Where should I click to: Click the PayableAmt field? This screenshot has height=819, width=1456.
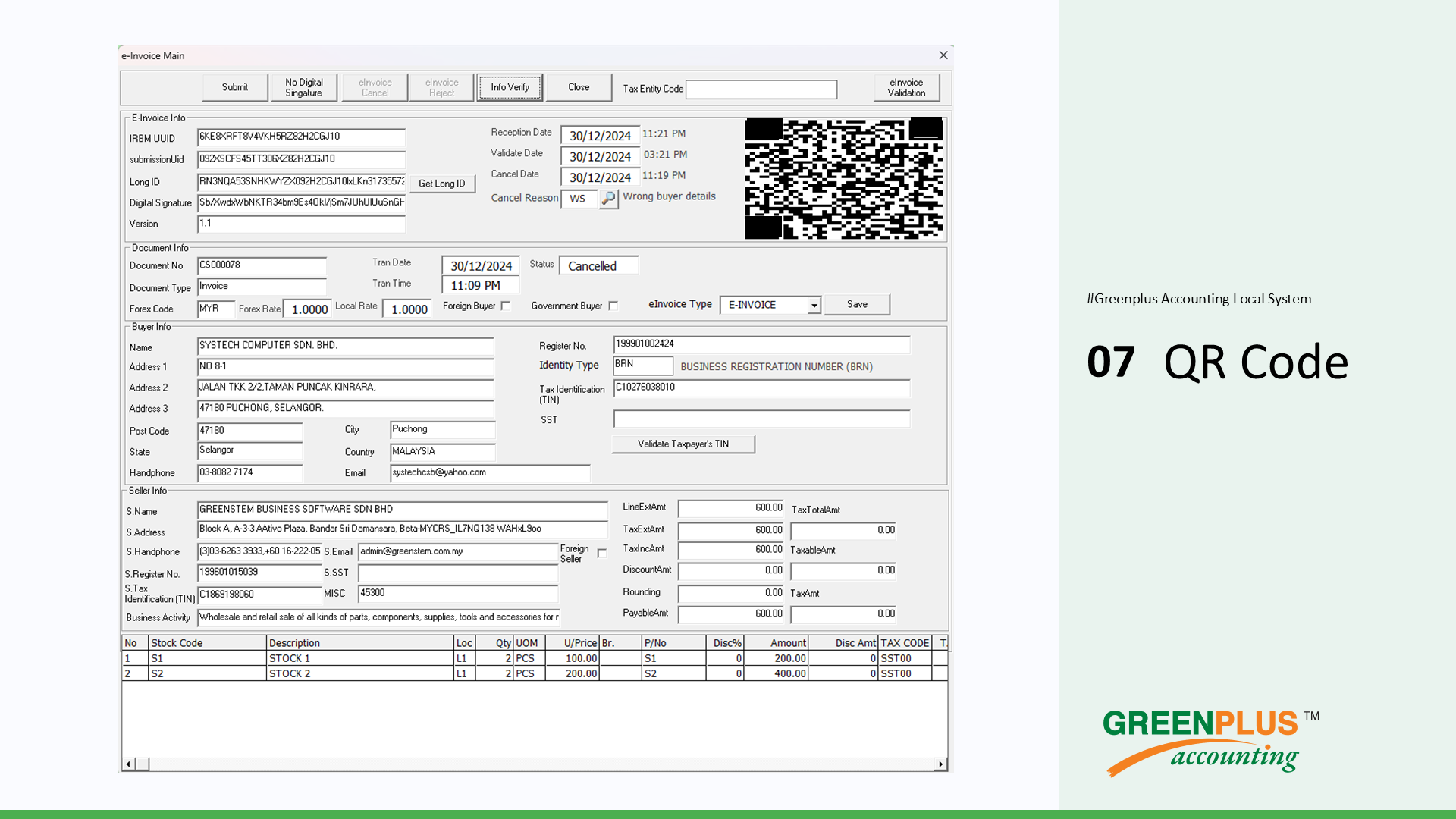(x=731, y=613)
